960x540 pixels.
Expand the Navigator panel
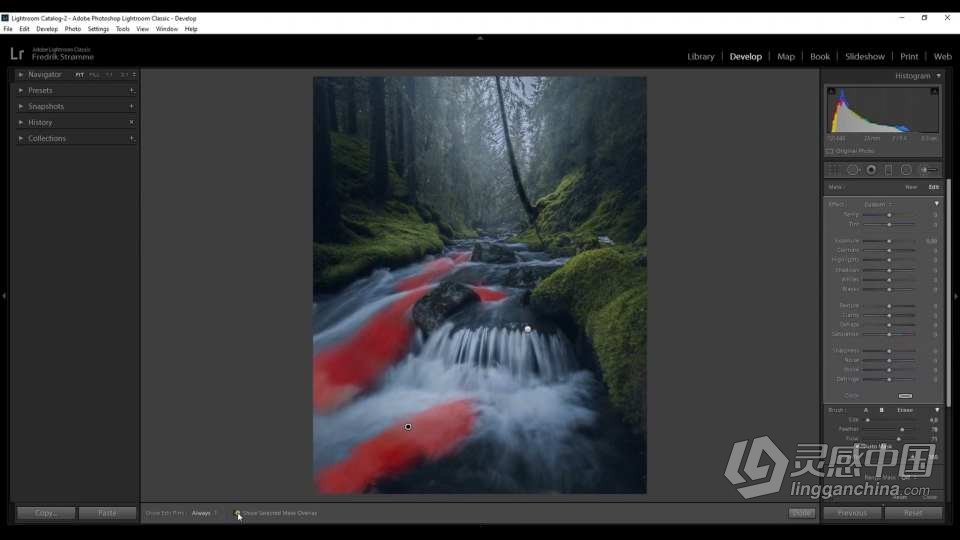21,75
